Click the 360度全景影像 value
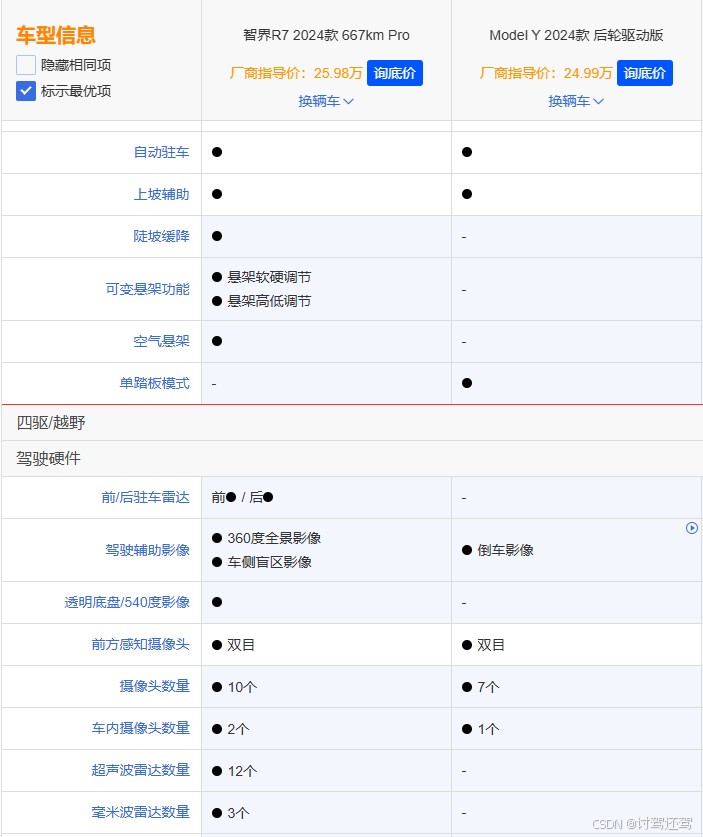Screen dimensions: 703x837 [274, 538]
